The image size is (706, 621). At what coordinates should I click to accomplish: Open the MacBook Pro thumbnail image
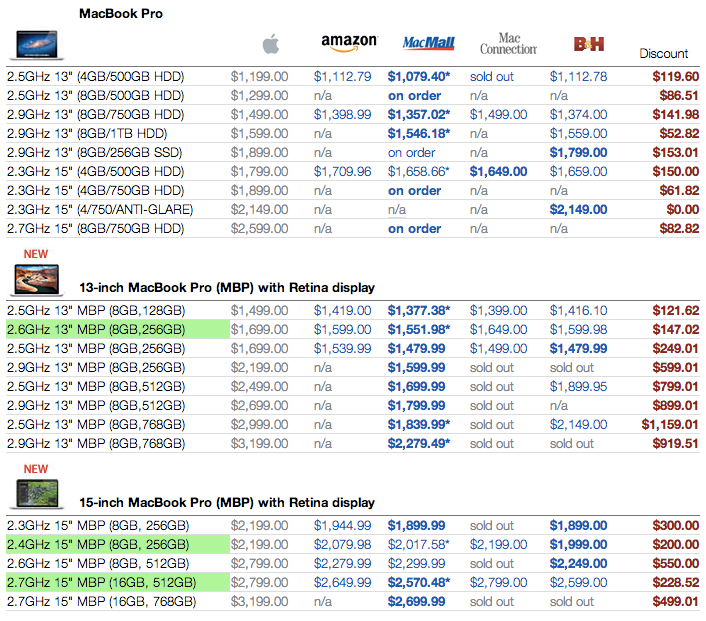point(37,45)
